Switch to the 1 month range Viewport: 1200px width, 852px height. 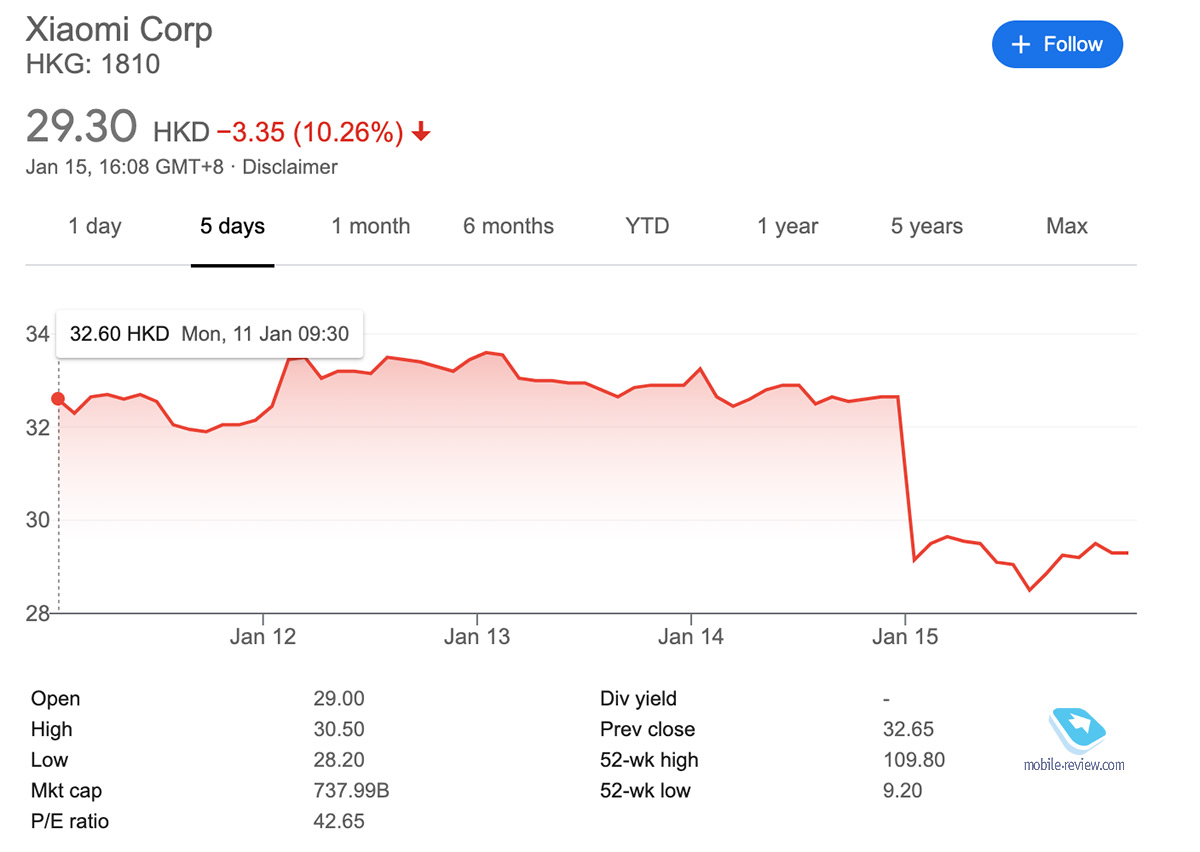[x=371, y=226]
